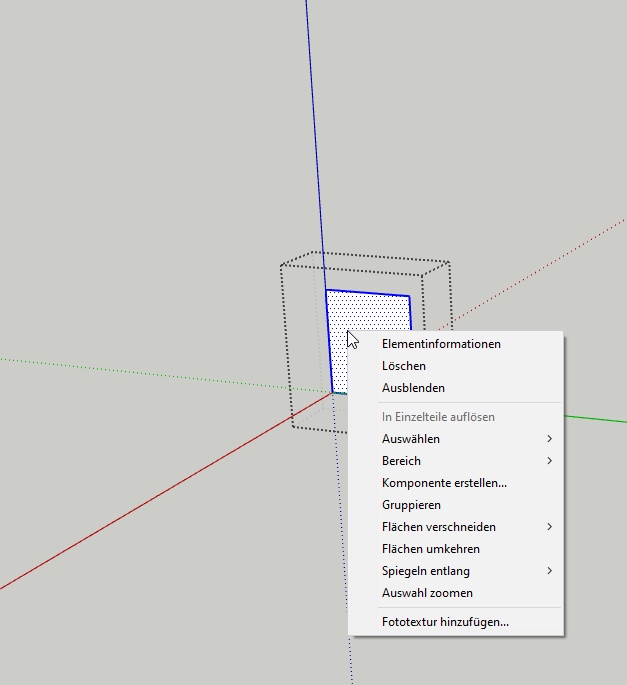
Task: Choose Löschen to delete the selection
Action: [x=404, y=366]
